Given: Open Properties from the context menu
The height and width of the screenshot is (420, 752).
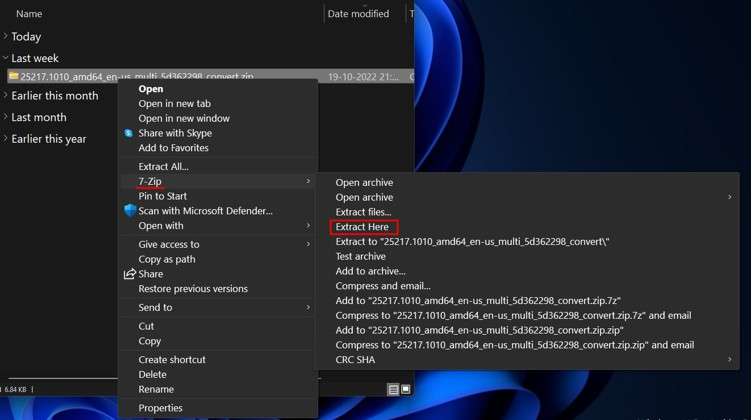Looking at the screenshot, I should coord(160,408).
